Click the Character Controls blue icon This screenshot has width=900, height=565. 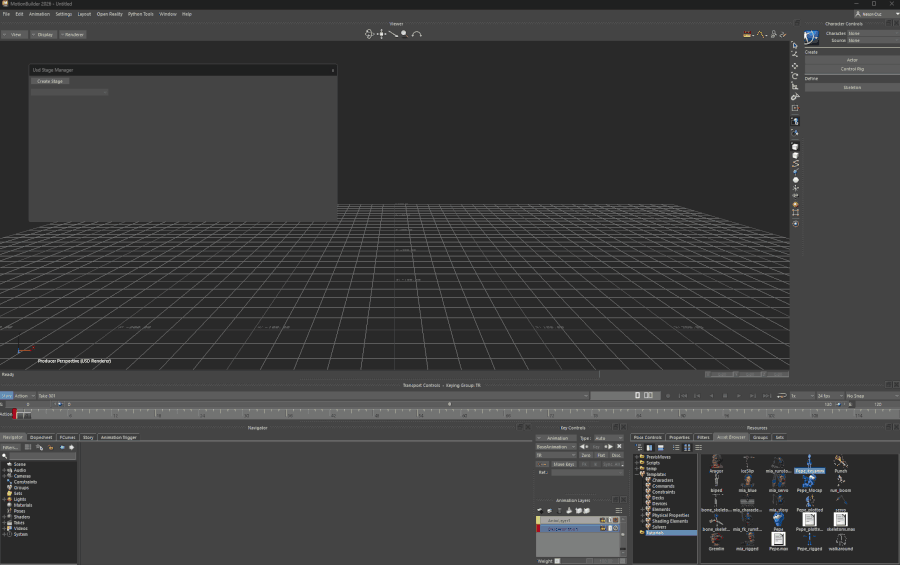[x=811, y=37]
